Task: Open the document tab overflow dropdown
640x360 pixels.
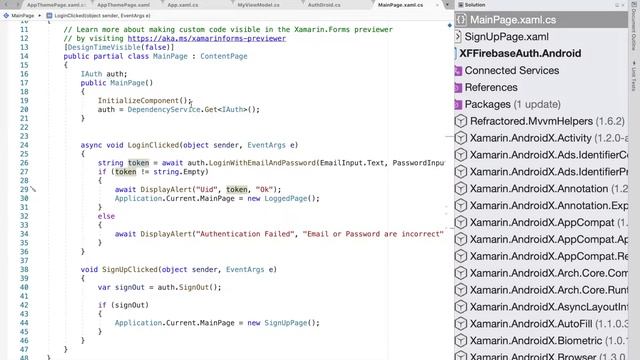Action: tap(447, 5)
